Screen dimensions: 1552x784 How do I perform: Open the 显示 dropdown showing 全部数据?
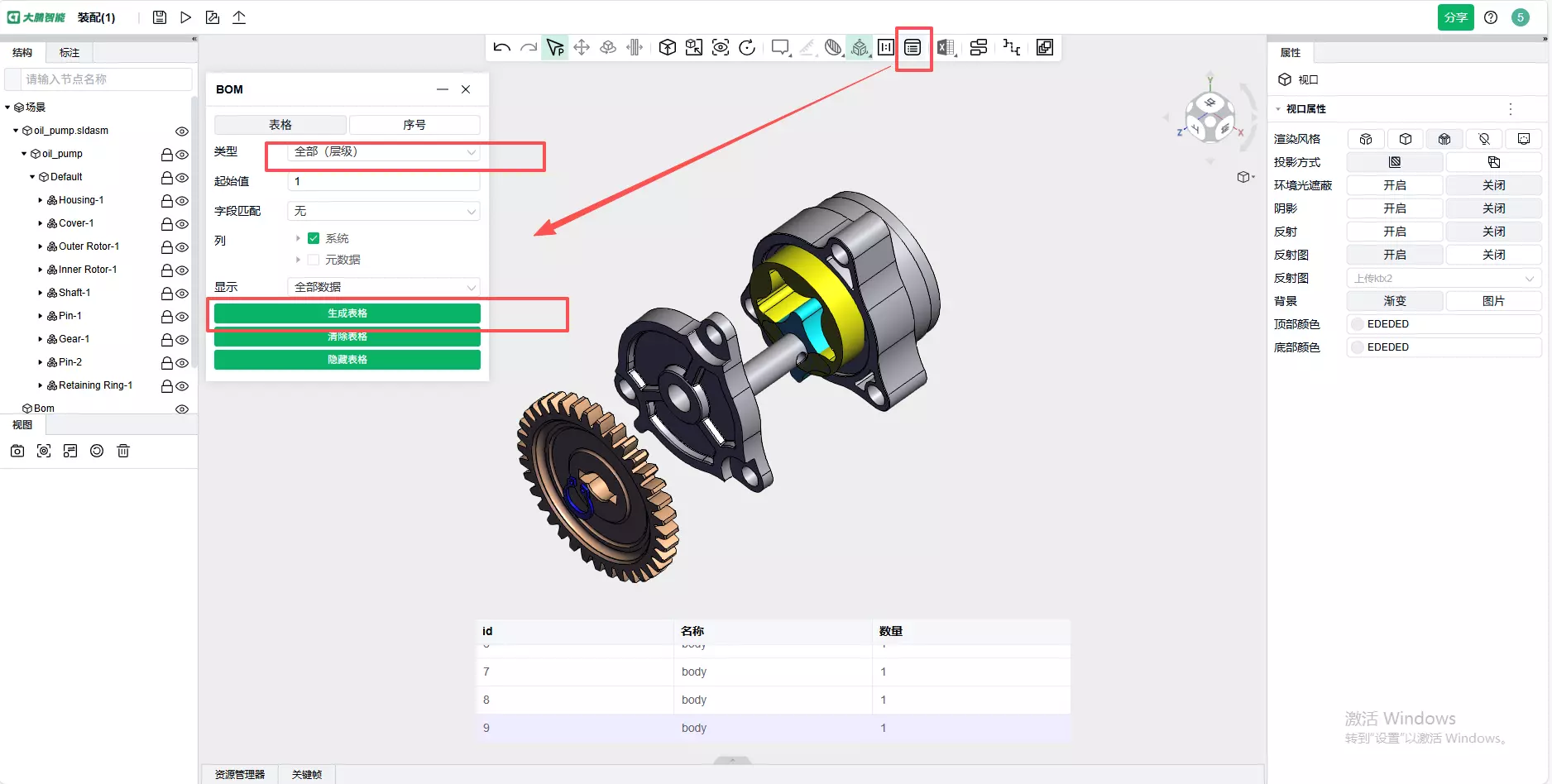pos(384,287)
